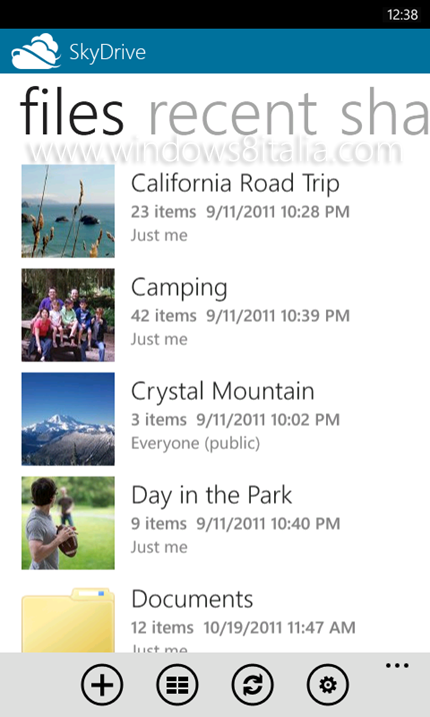Open the Day in the Park album
The width and height of the screenshot is (430, 717).
(x=211, y=496)
